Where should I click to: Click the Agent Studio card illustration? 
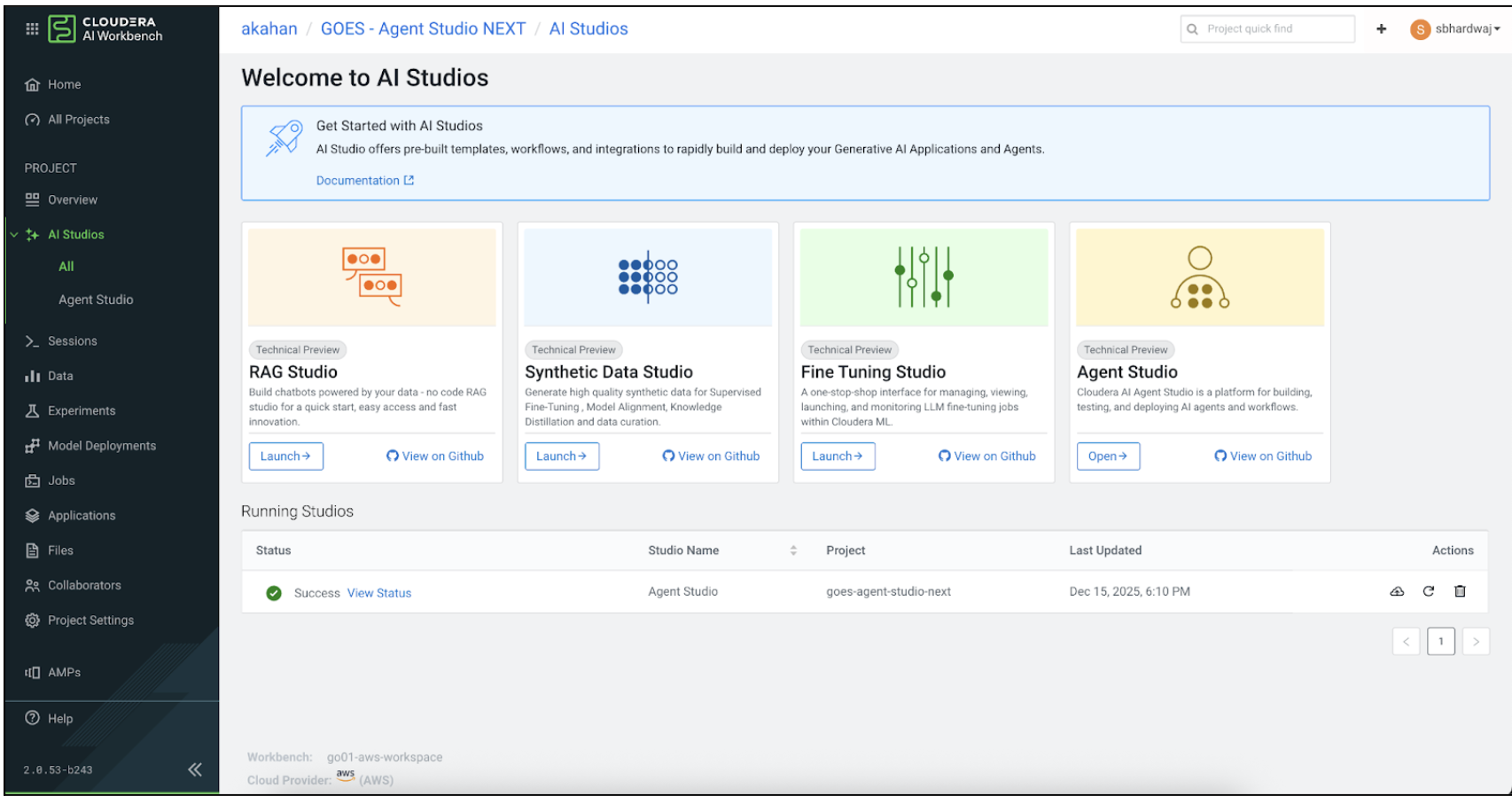pos(1199,277)
